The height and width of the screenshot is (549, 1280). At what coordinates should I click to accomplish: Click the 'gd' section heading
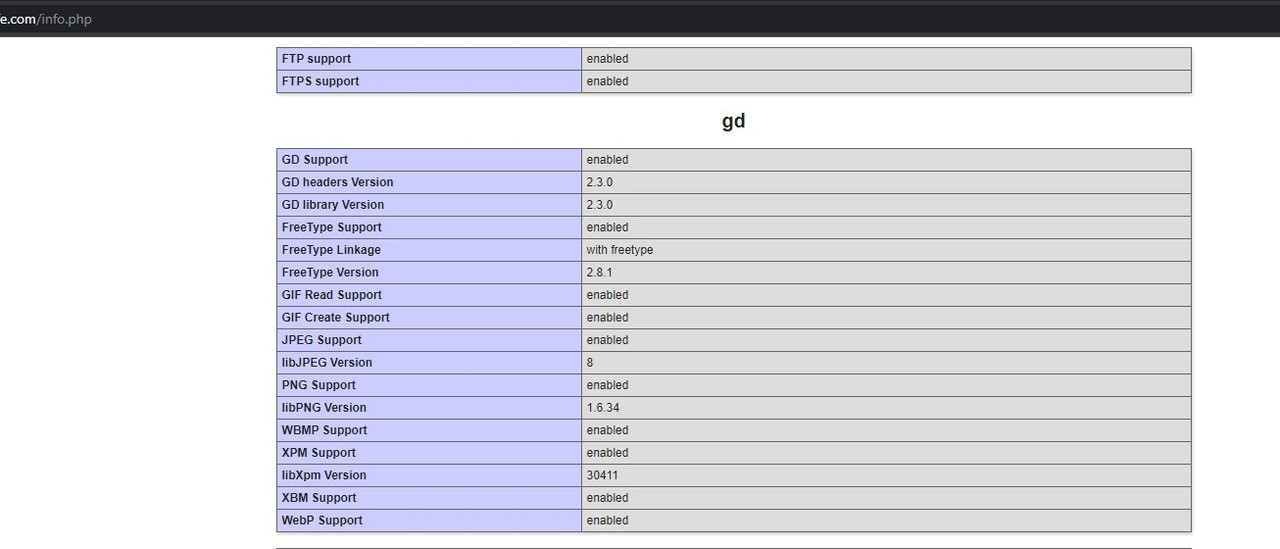click(734, 121)
